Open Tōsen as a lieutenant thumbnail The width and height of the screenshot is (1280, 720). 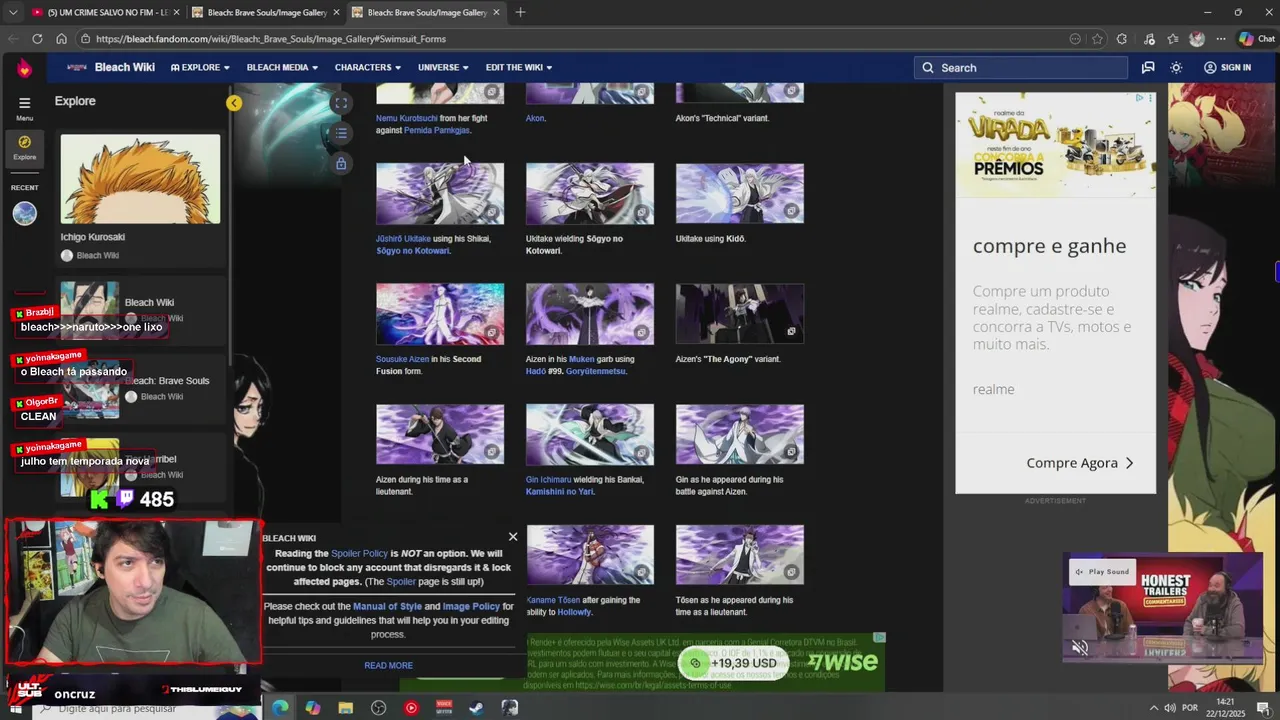pos(740,555)
